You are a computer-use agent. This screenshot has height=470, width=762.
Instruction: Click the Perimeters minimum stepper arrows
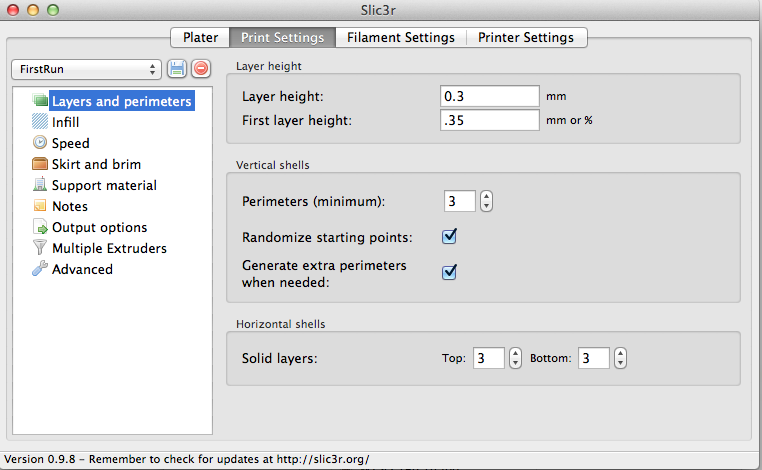point(486,201)
